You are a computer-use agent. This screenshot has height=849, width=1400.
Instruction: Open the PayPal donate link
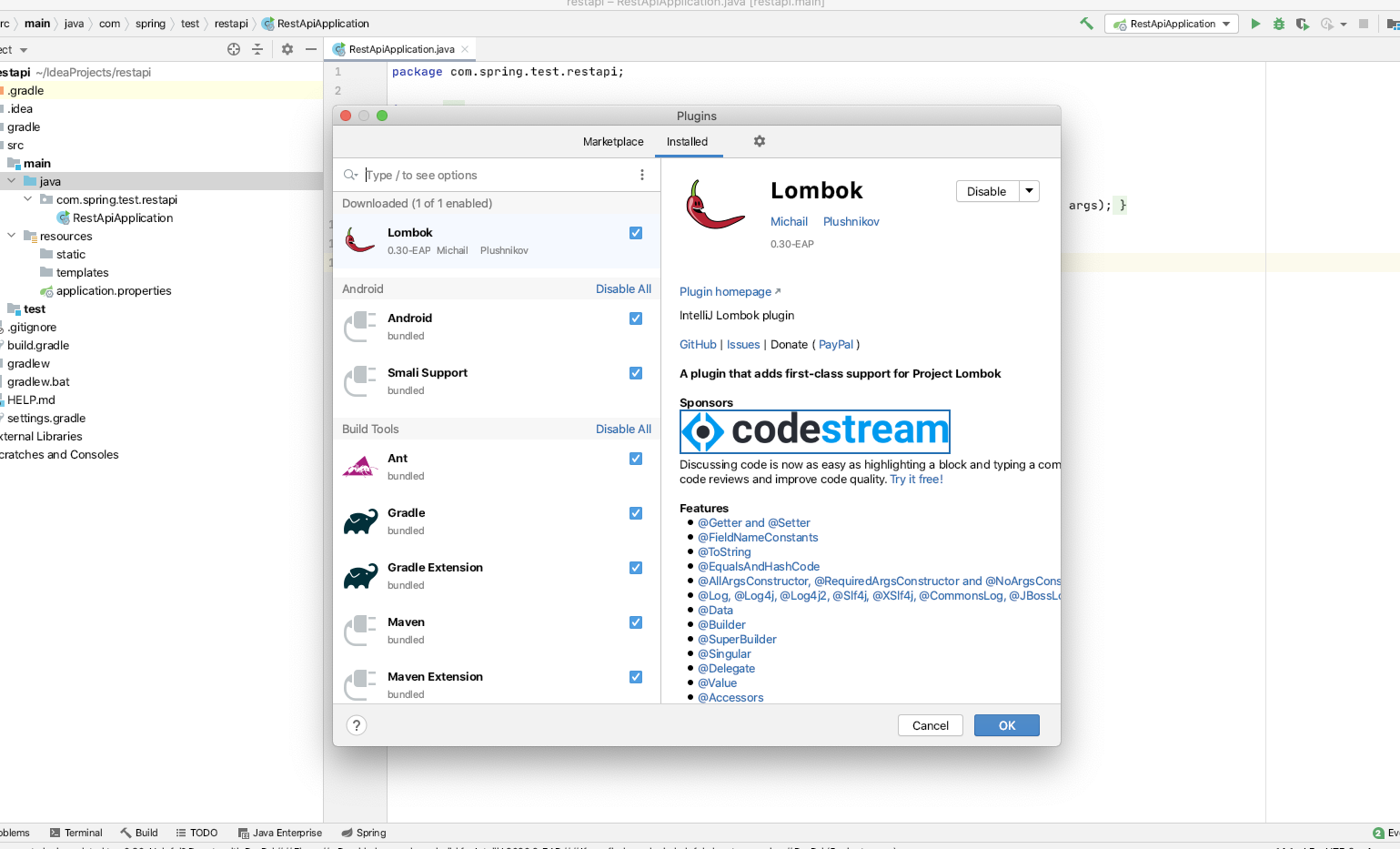[836, 344]
